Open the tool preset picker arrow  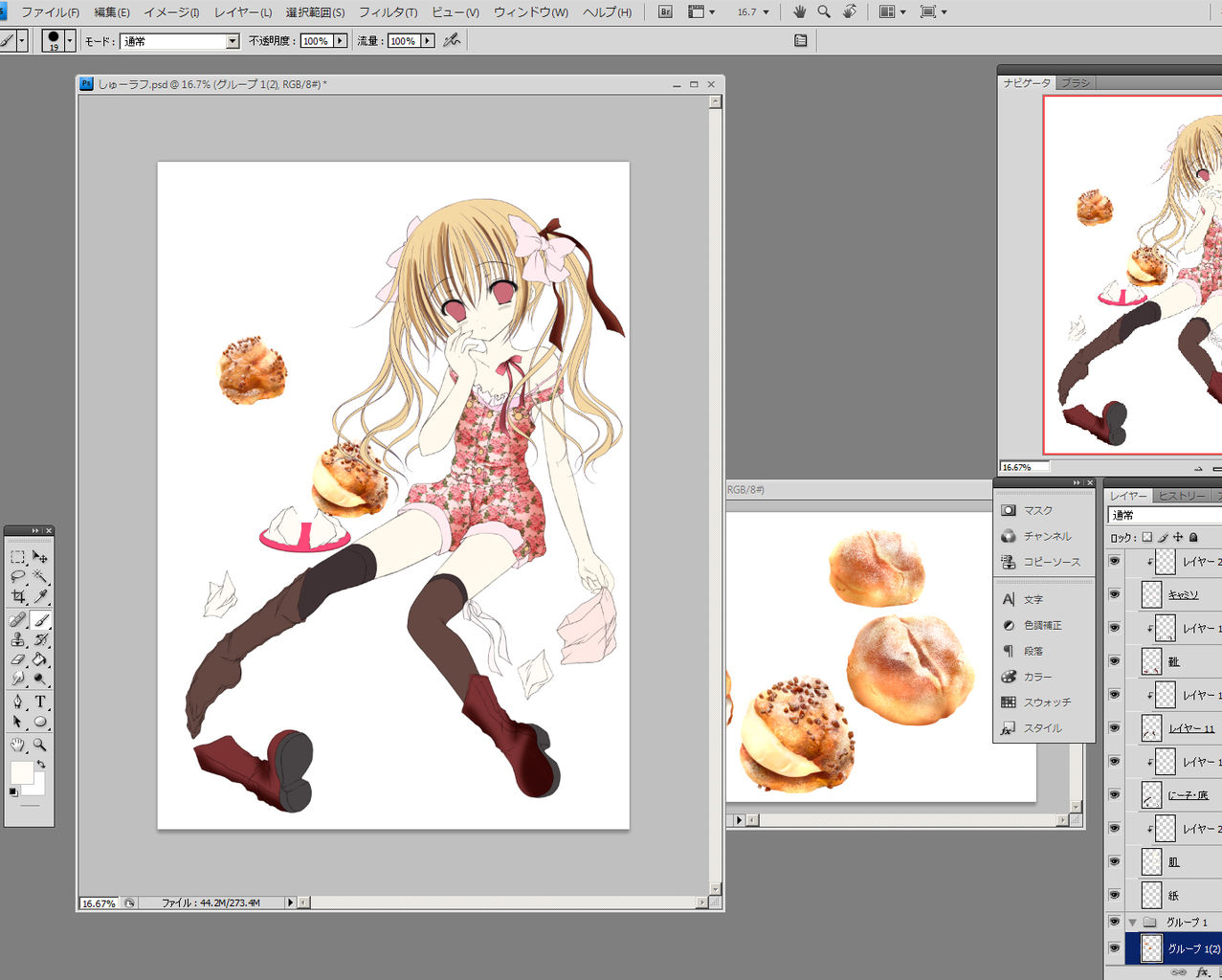(22, 41)
